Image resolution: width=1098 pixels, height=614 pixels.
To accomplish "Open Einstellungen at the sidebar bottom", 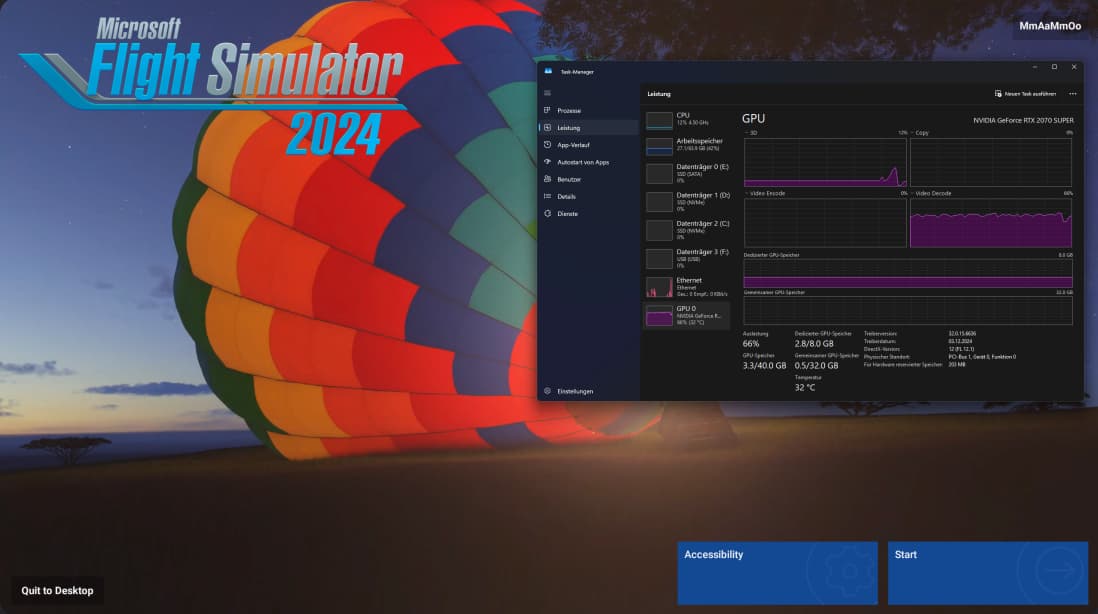I will pyautogui.click(x=588, y=391).
